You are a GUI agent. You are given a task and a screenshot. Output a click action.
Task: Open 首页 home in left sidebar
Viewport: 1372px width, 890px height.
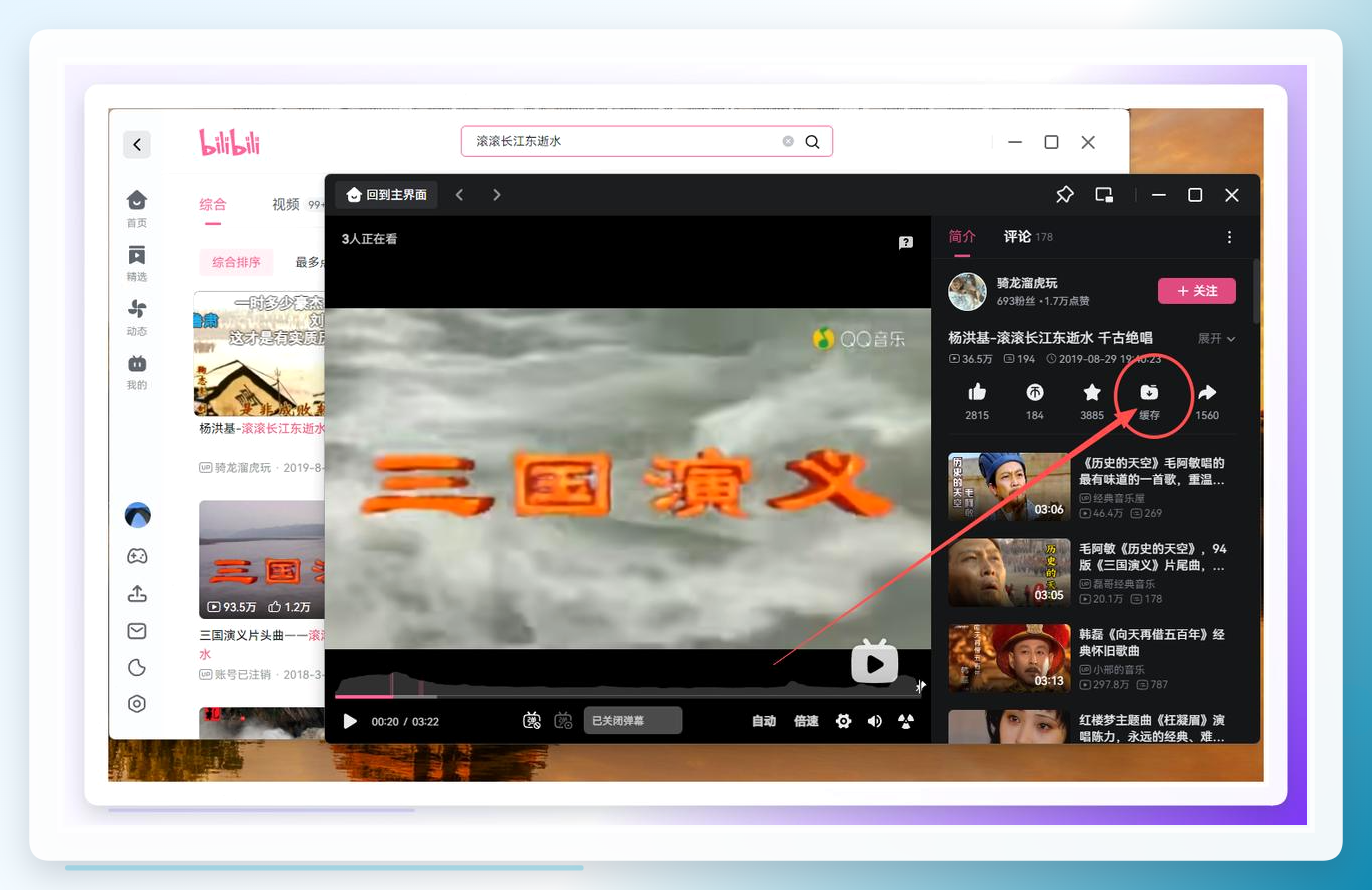[137, 208]
